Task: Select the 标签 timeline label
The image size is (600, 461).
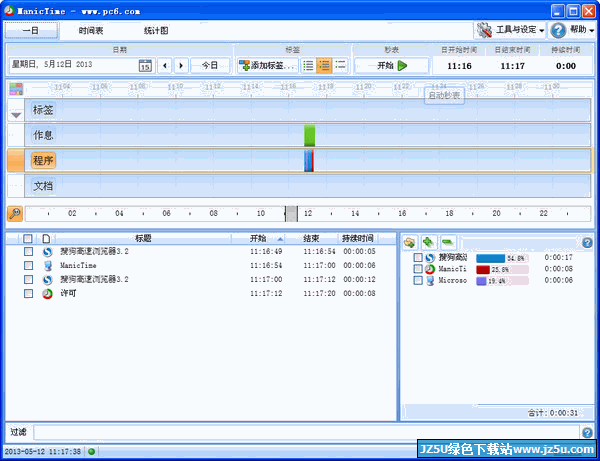Action: pos(43,110)
